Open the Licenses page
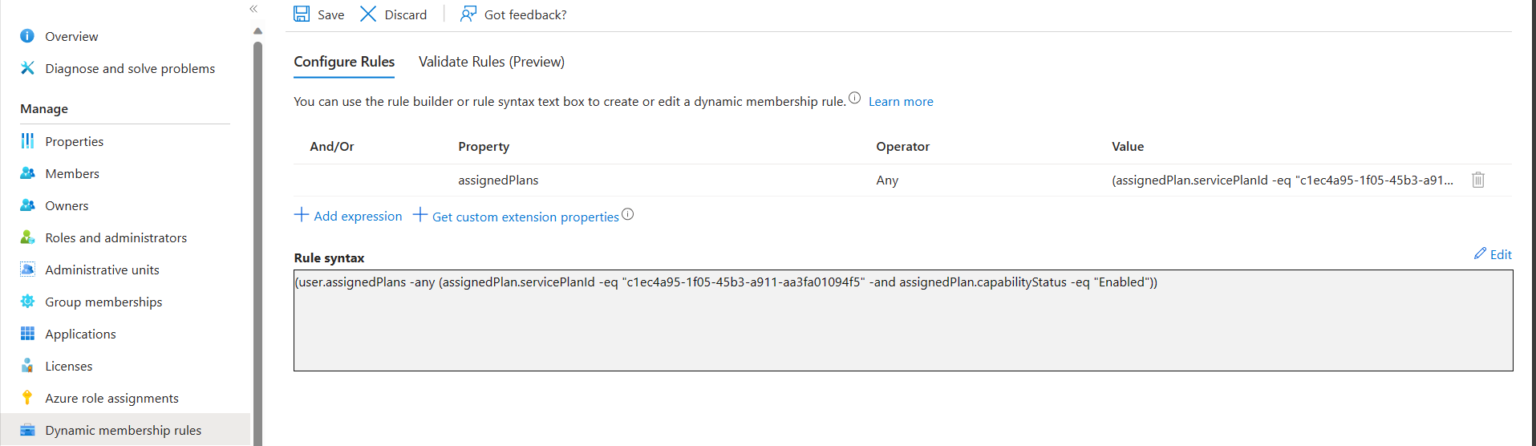The image size is (1536, 446). click(70, 366)
